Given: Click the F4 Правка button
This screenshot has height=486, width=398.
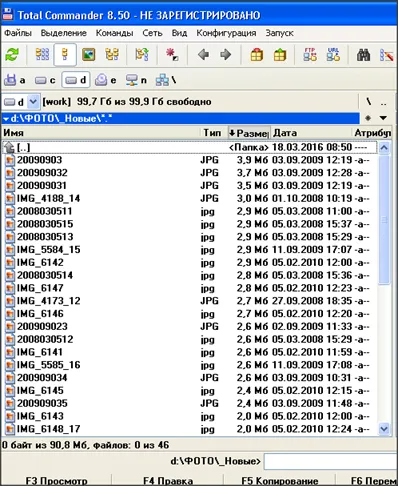Looking at the screenshot, I should (x=168, y=481).
